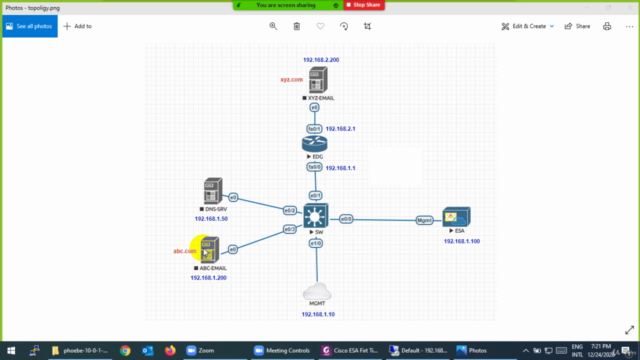Click the EDG router icon
Image resolution: width=640 pixels, height=360 pixels.
point(314,144)
